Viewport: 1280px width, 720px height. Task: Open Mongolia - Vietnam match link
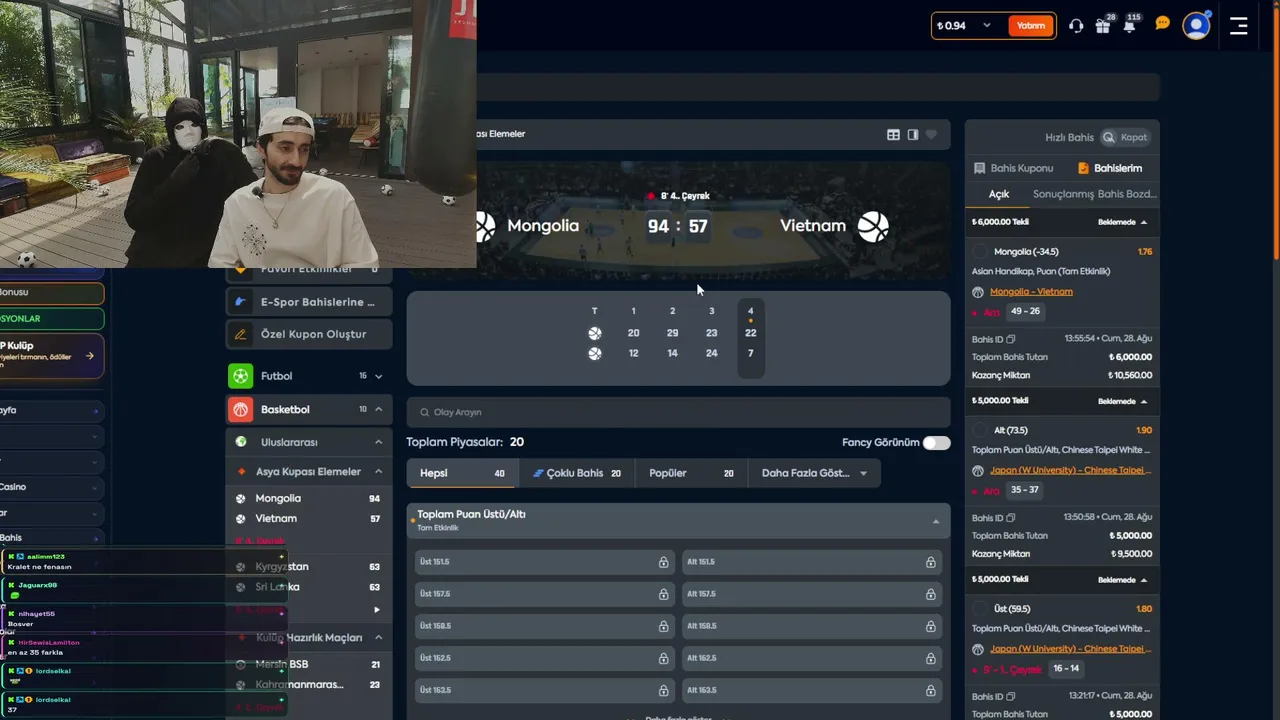1031,292
